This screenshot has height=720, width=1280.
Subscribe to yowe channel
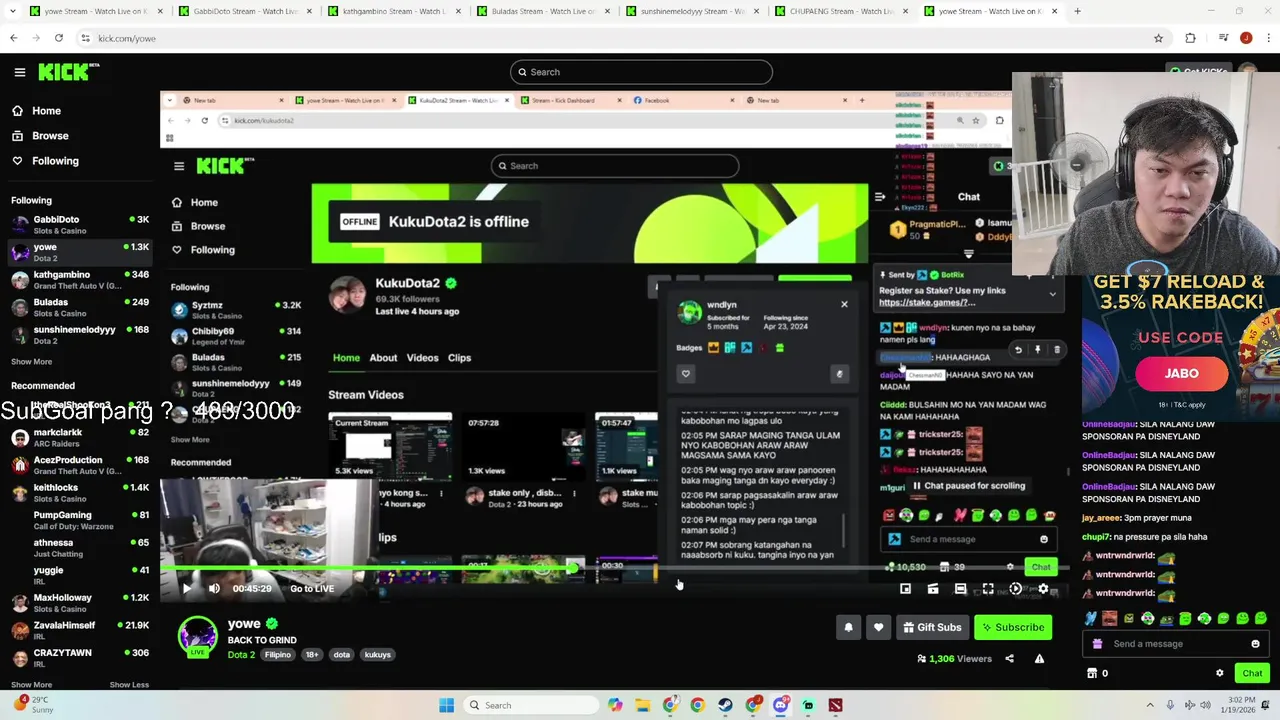point(1013,627)
